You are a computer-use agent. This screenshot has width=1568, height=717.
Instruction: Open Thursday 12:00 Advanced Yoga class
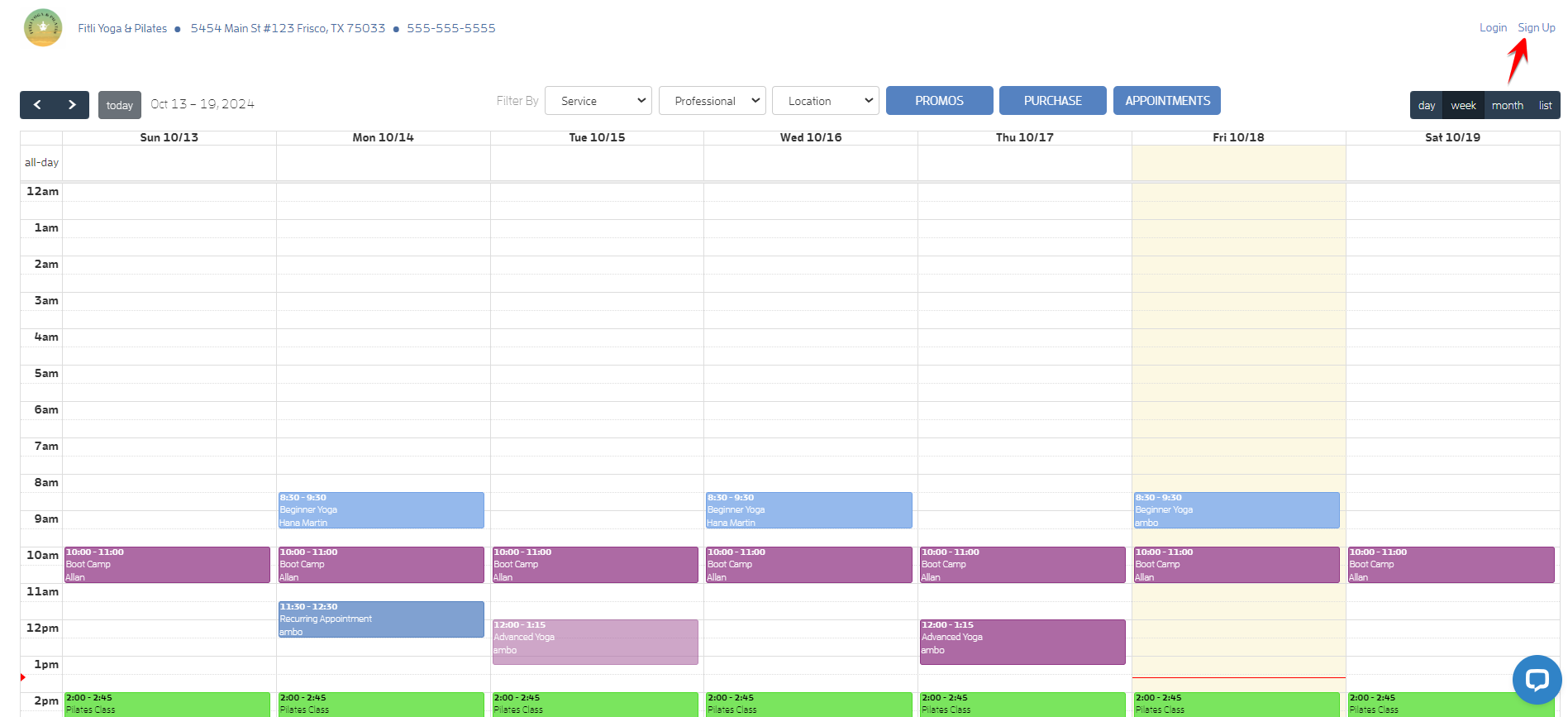coord(1022,642)
